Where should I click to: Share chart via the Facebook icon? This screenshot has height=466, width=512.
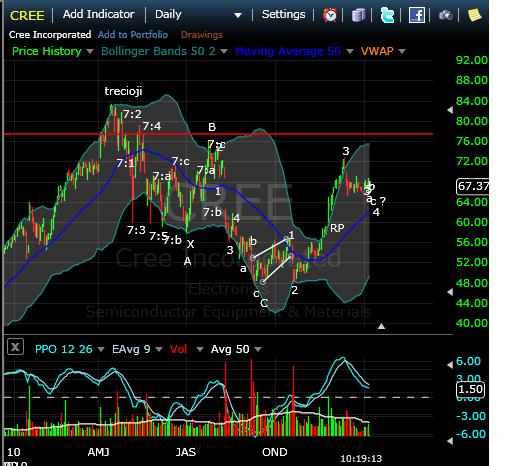pos(417,15)
